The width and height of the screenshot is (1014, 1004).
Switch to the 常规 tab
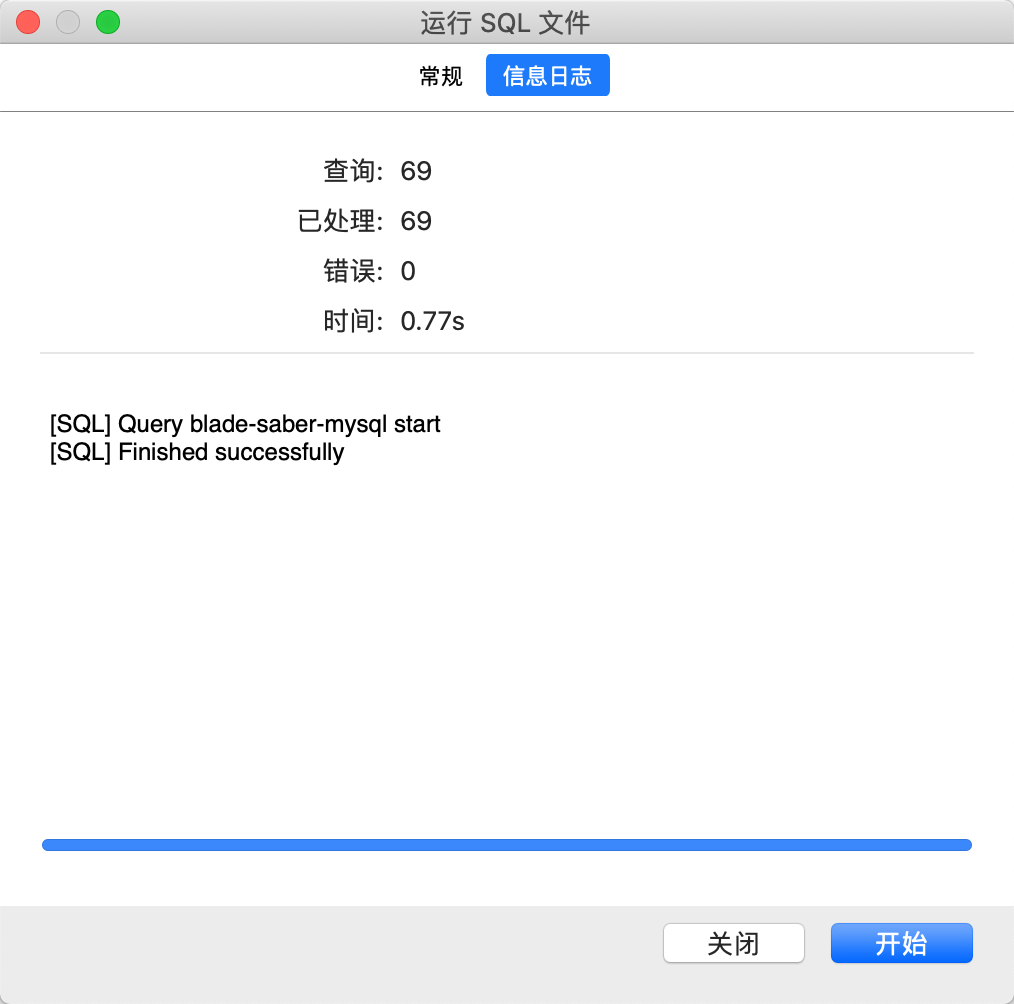point(440,76)
